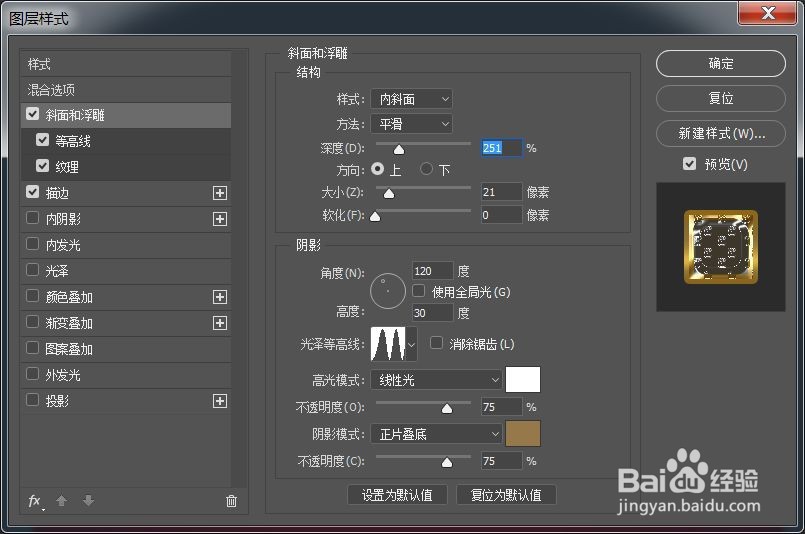Click the 软化(F) slider handle
Image resolution: width=805 pixels, height=534 pixels.
pos(375,216)
